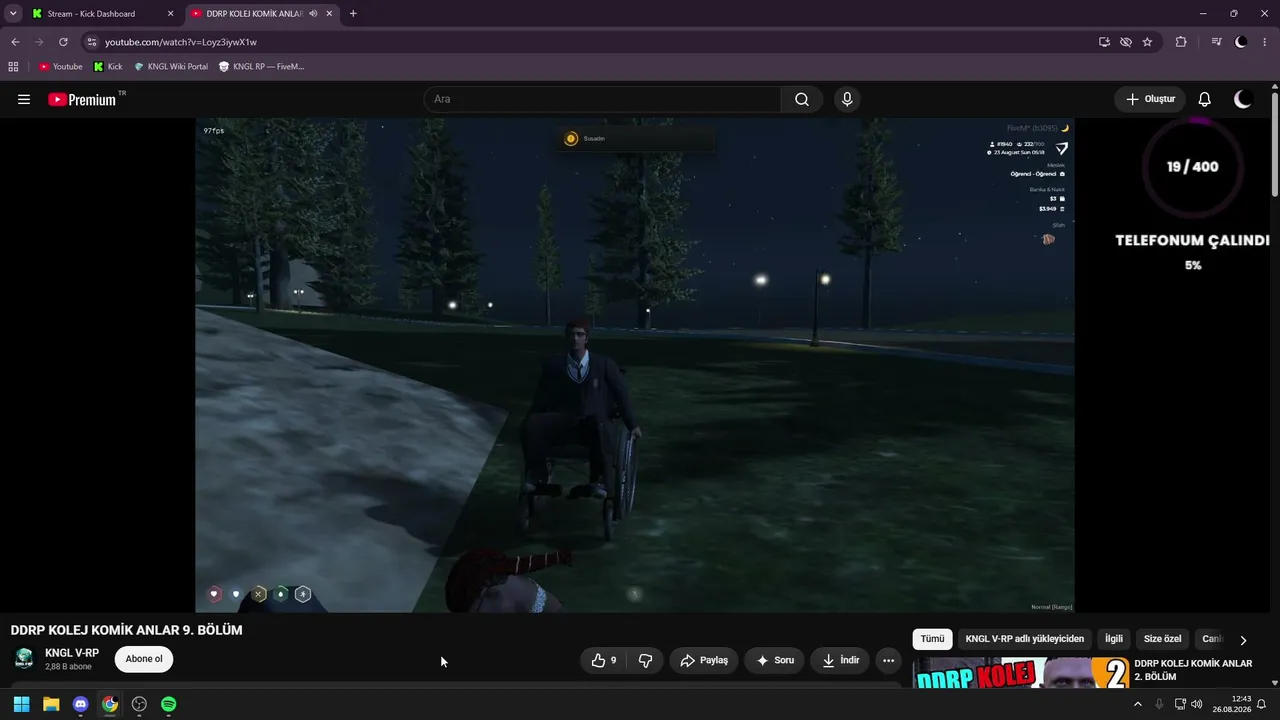Dislike the video with thumbs down

(645, 660)
